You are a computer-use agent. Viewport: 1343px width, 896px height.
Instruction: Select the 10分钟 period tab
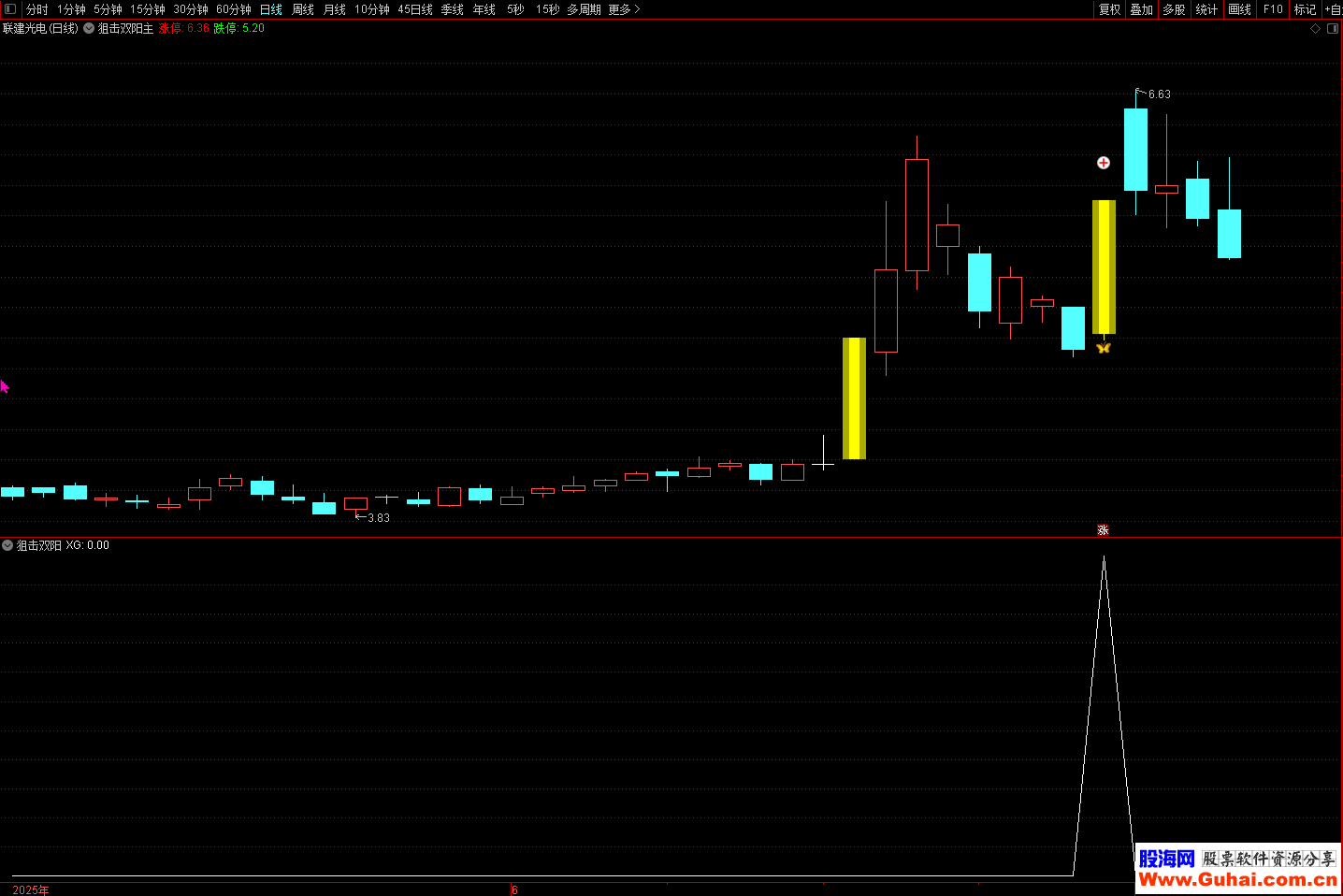tap(372, 9)
